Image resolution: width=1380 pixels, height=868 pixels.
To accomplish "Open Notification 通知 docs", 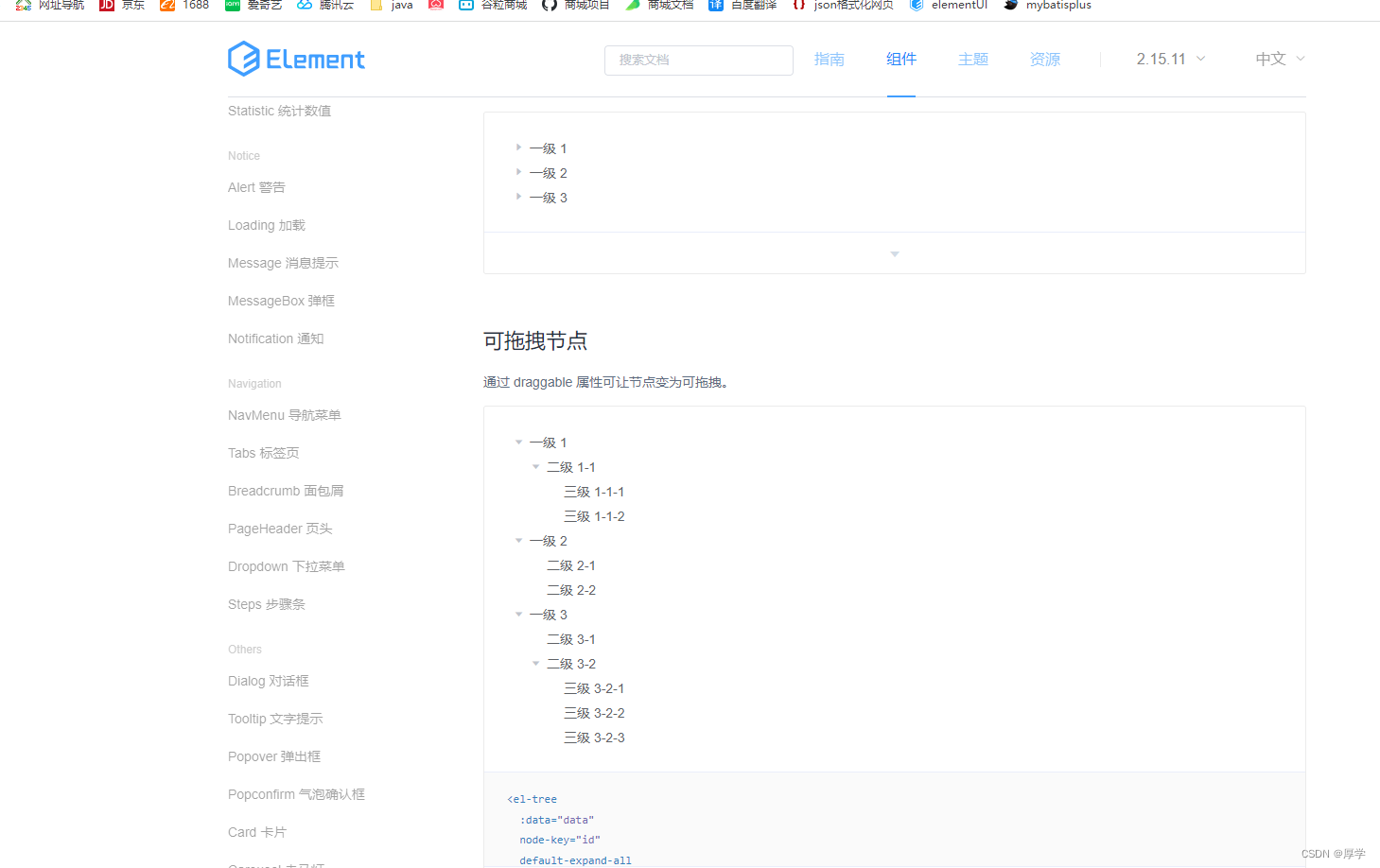I will pos(275,339).
